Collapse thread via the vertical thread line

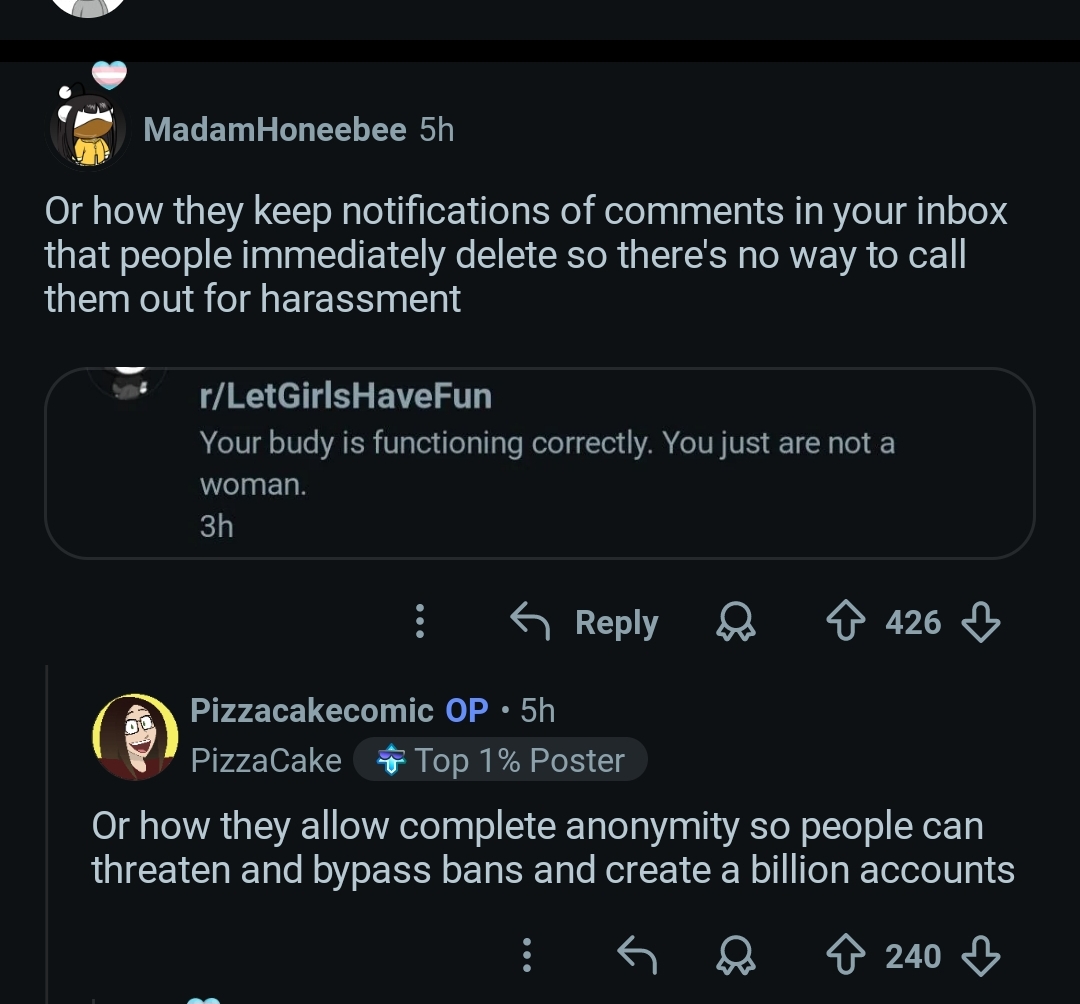[47, 833]
